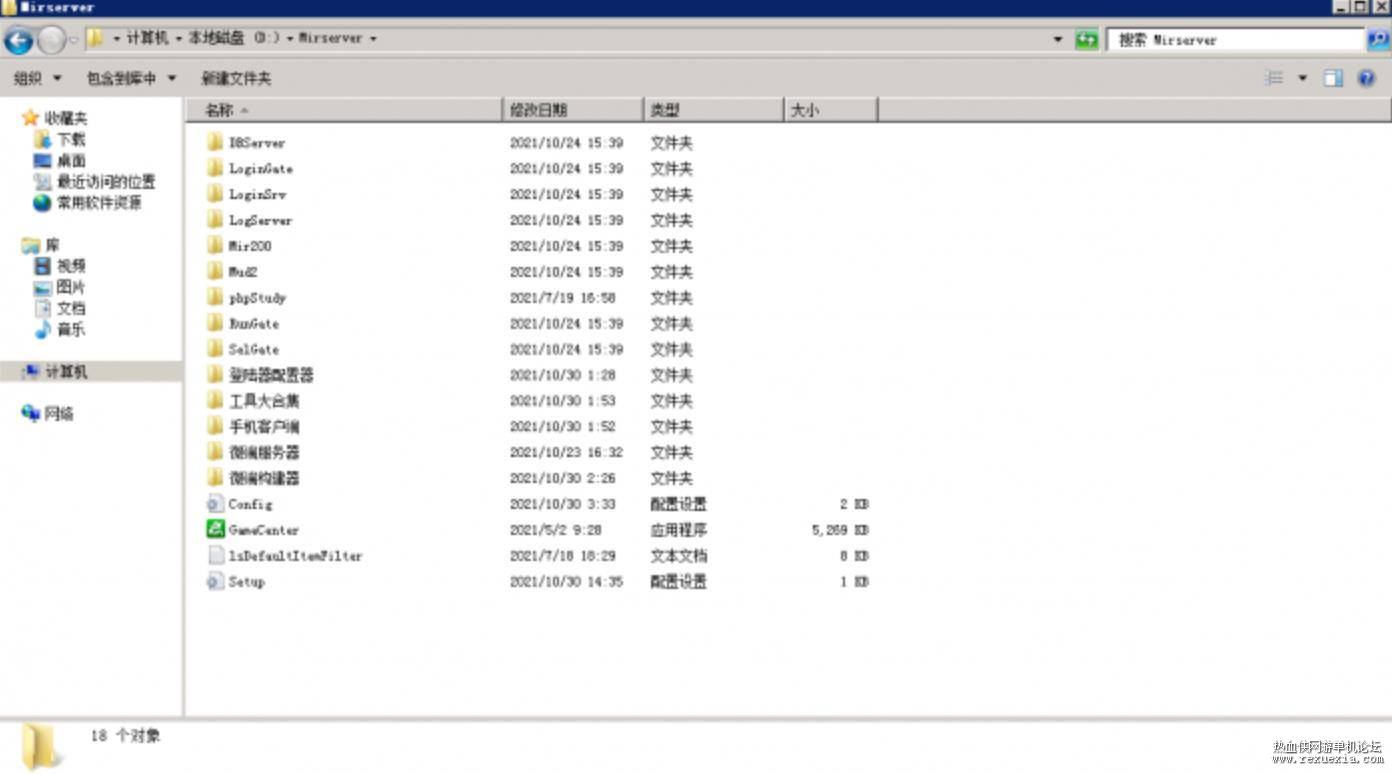The image size is (1392, 774).
Task: Select 网络 in the navigation pane
Action: (58, 413)
